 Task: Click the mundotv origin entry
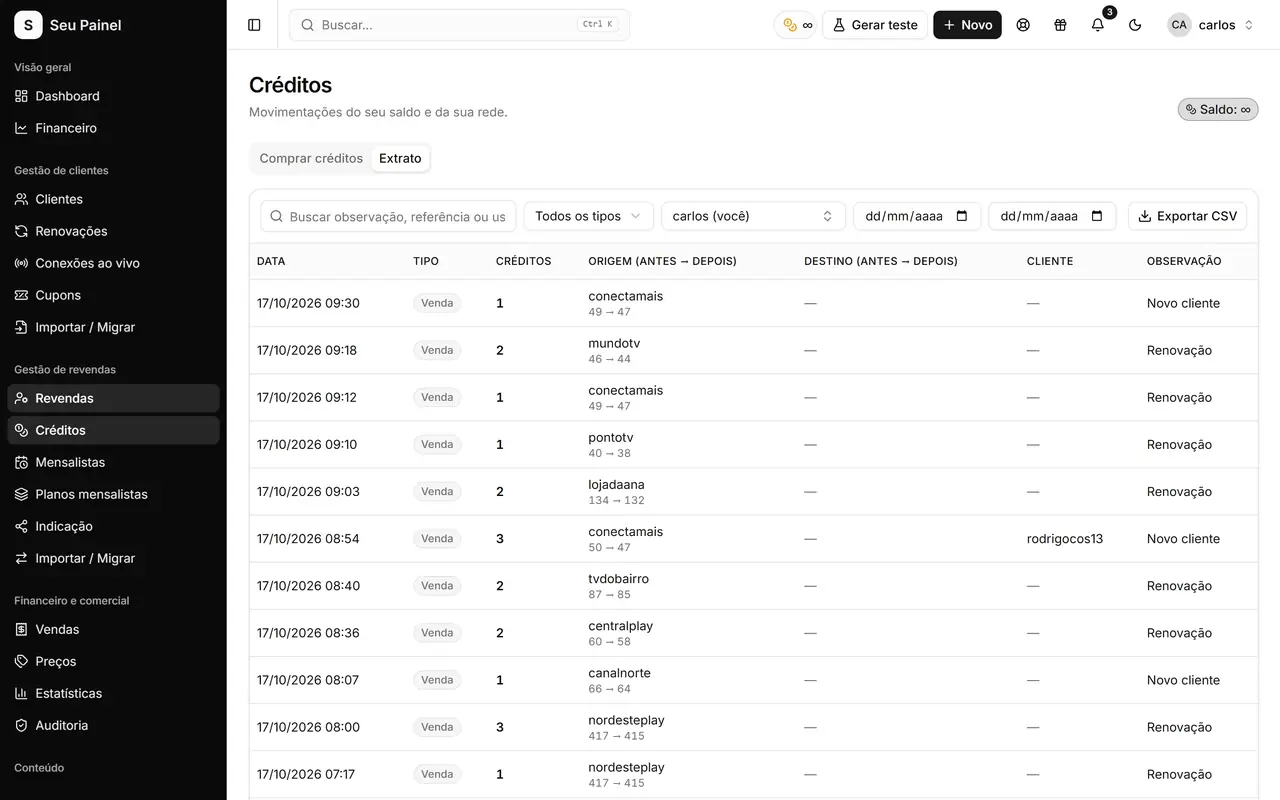(614, 343)
